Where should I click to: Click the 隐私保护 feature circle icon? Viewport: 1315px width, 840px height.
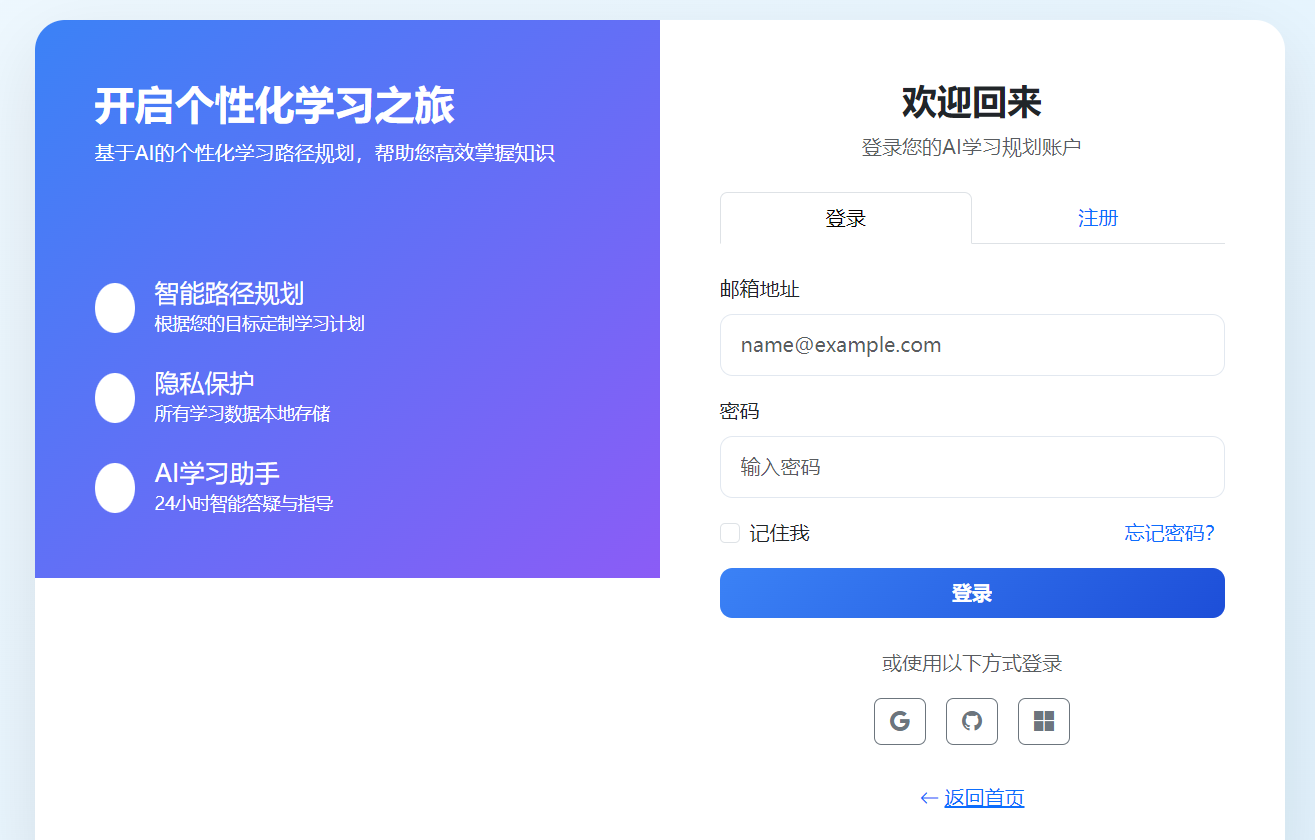[115, 397]
